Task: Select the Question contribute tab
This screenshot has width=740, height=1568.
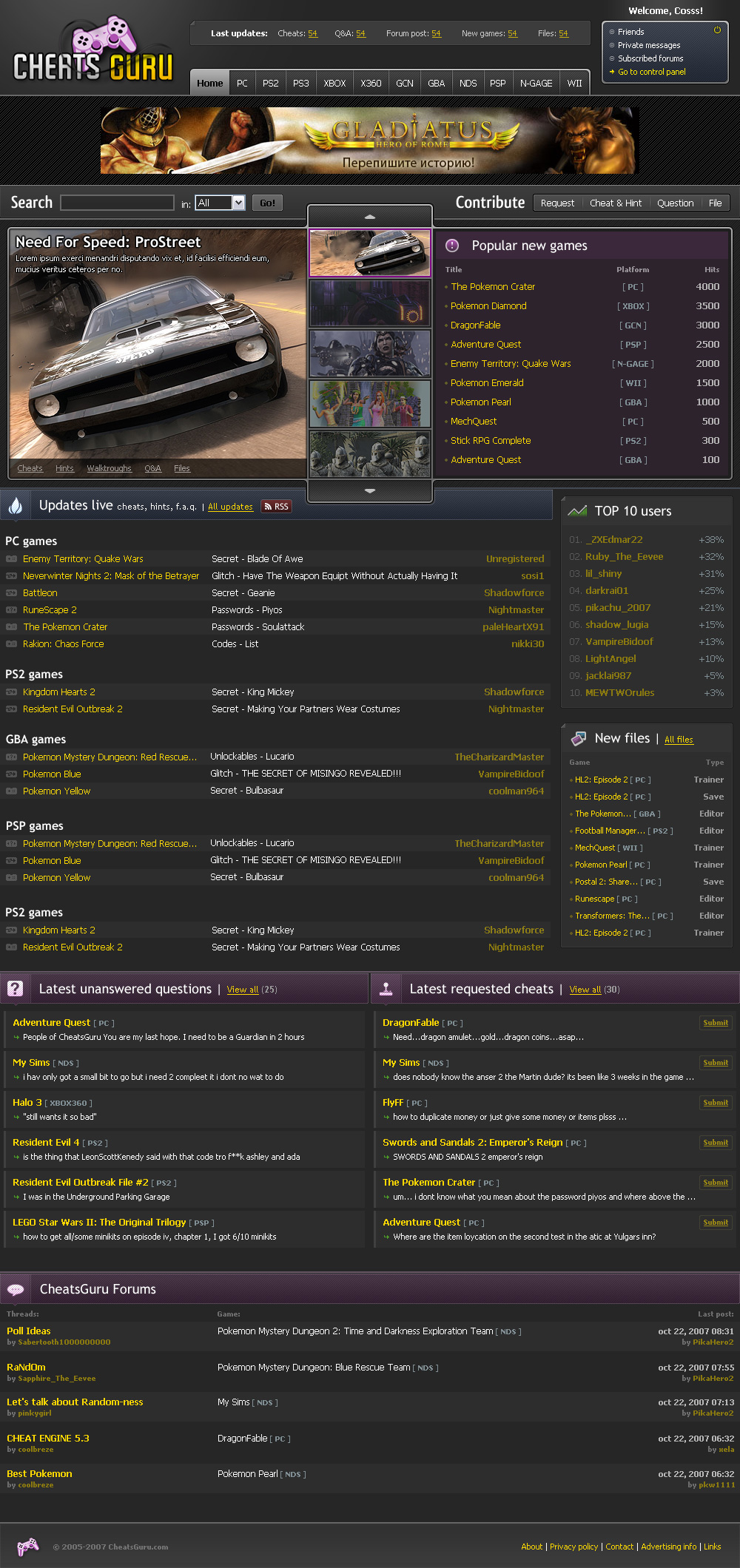Action: [675, 203]
